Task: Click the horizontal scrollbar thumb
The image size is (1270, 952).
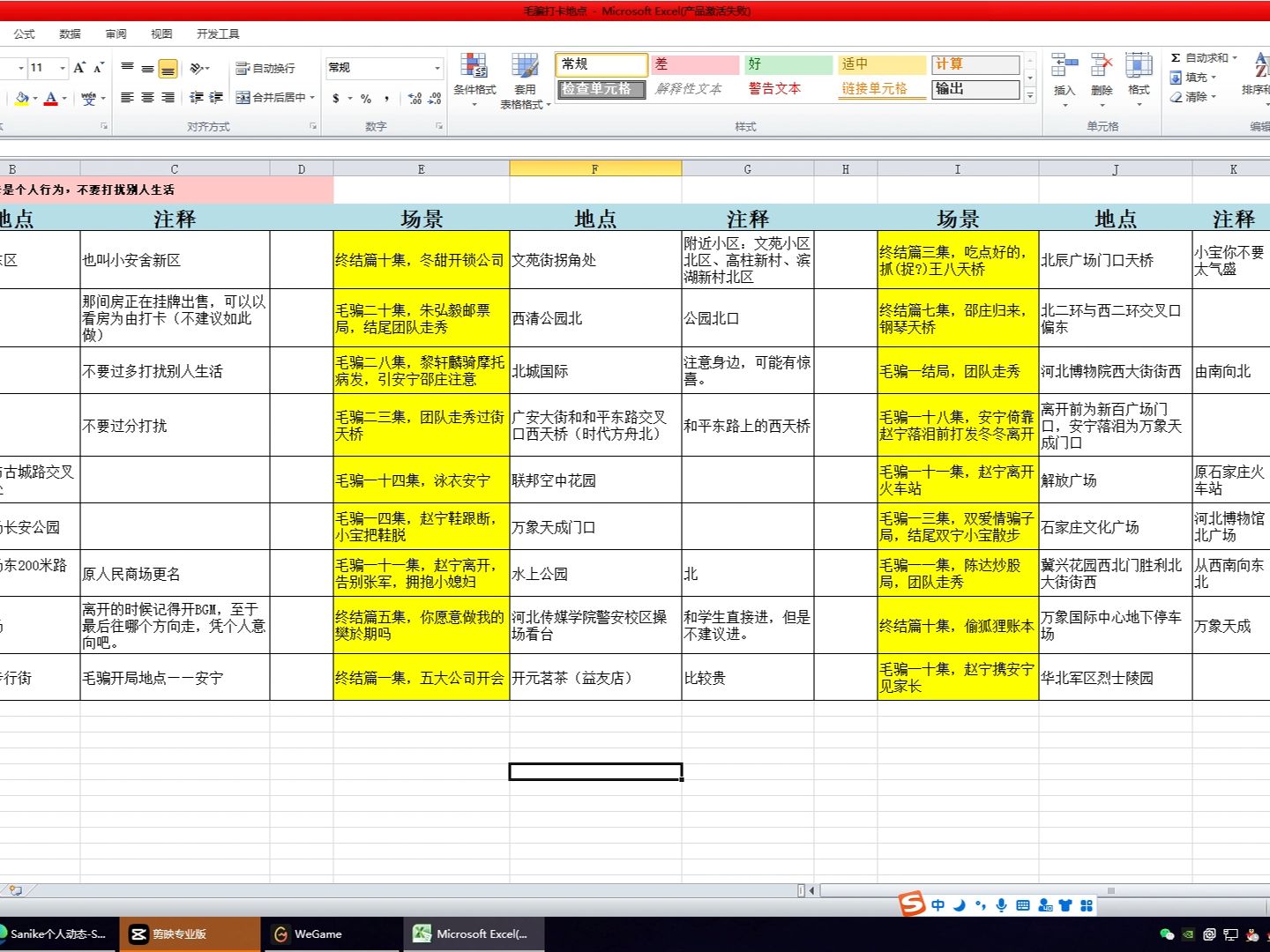Action: [x=1110, y=891]
